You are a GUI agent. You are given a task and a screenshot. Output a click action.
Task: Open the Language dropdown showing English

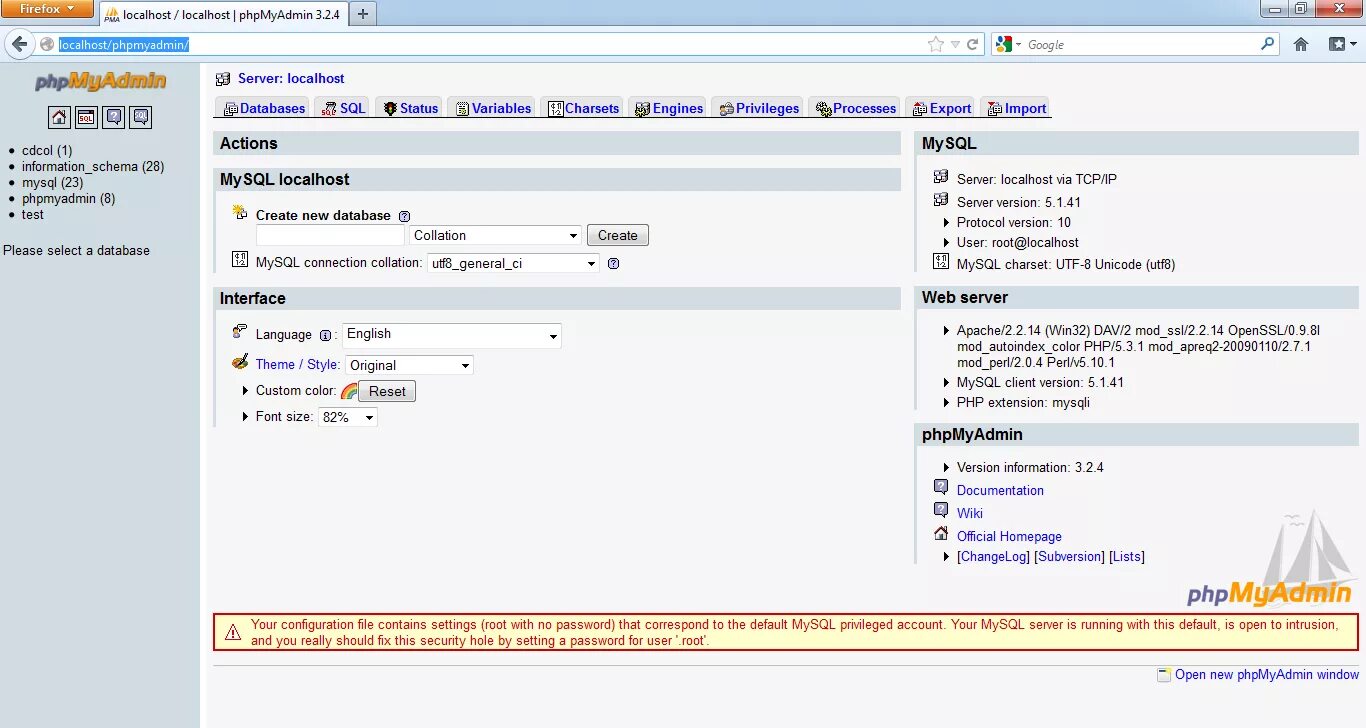452,335
